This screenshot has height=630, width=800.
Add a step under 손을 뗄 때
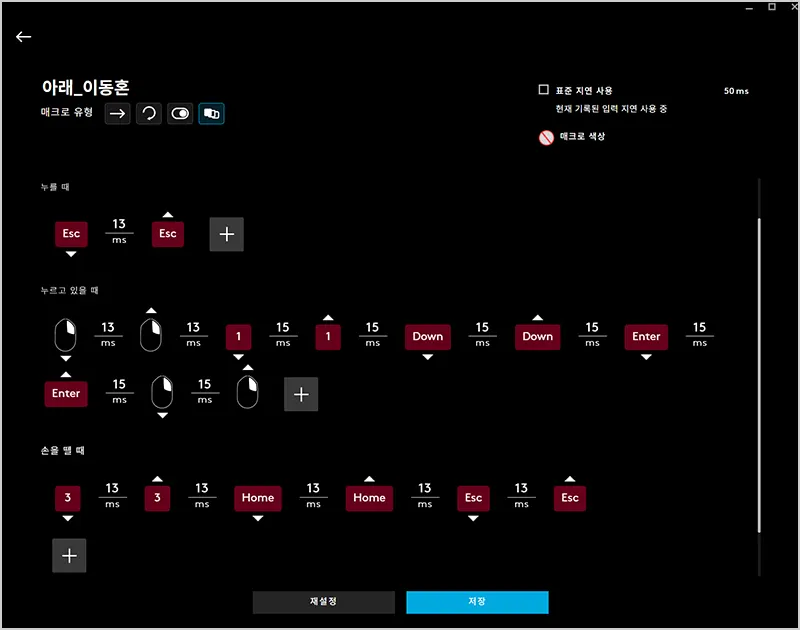click(x=69, y=556)
